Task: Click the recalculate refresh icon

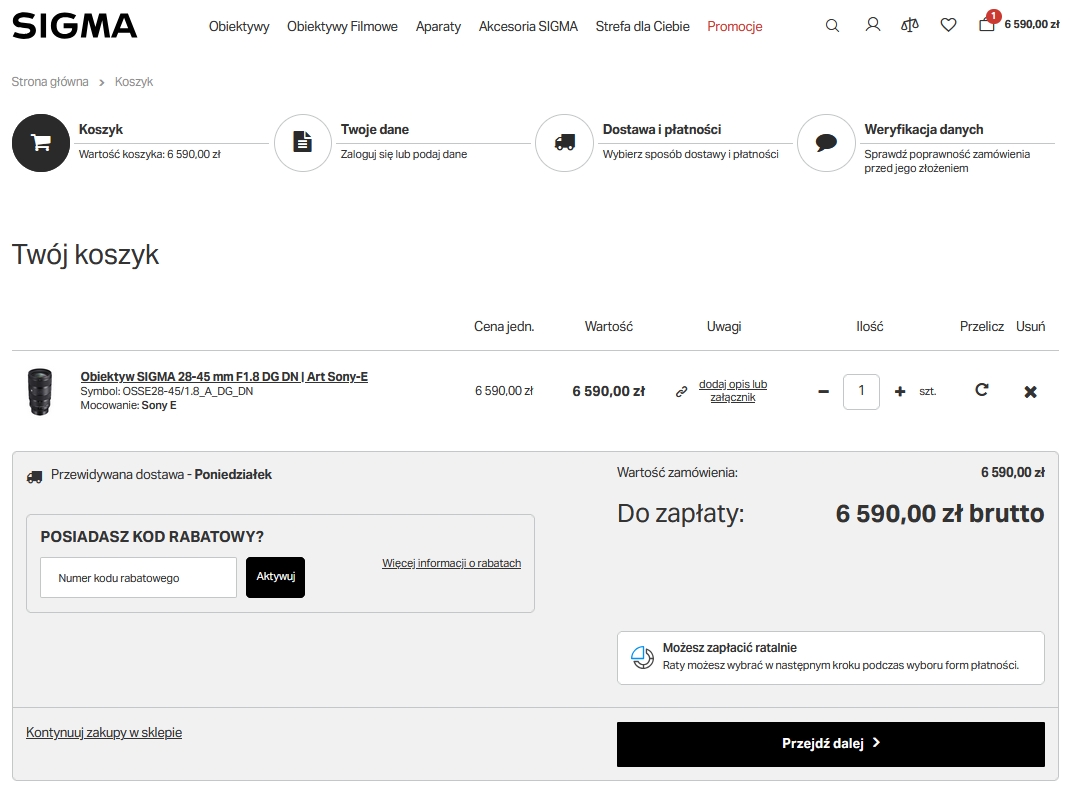Action: point(981,390)
